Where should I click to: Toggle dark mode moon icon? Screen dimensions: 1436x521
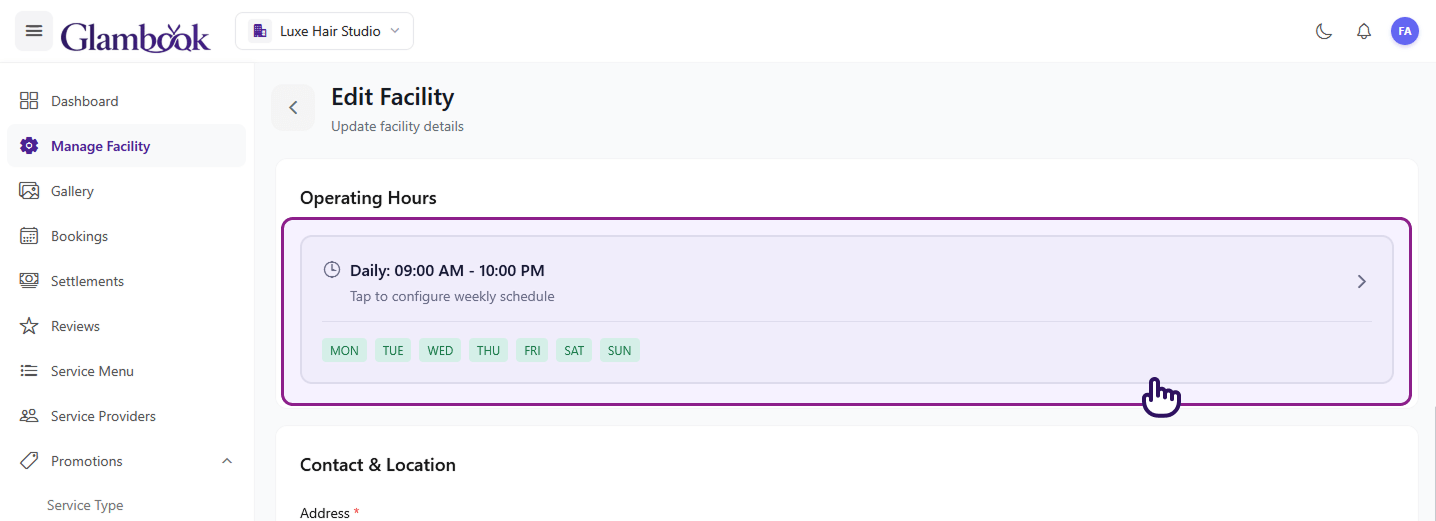point(1323,31)
